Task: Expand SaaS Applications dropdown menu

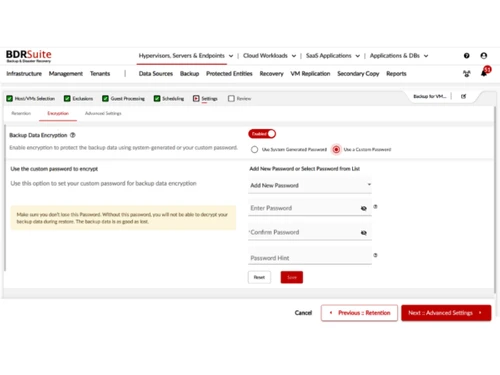Action: (x=333, y=56)
